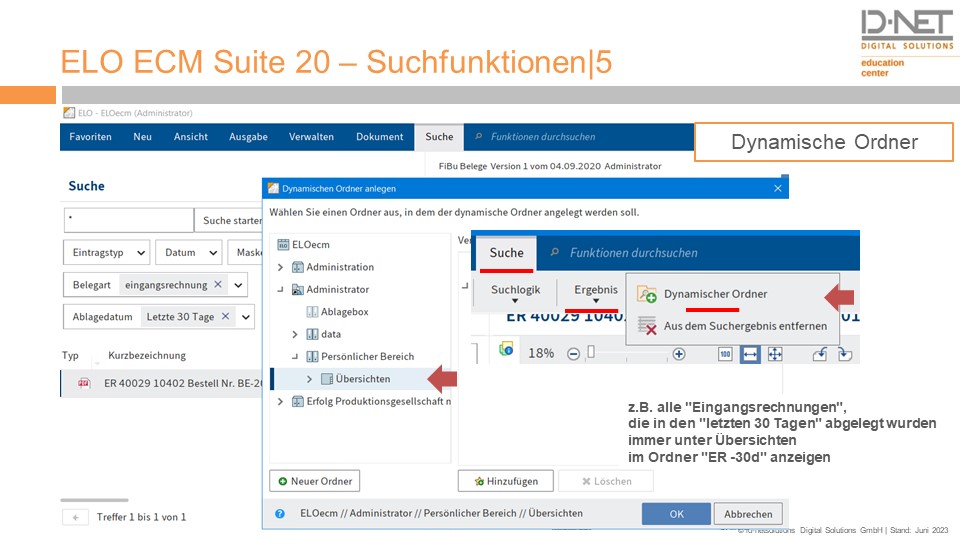
Task: Confirm the dialog with OK
Action: [677, 514]
